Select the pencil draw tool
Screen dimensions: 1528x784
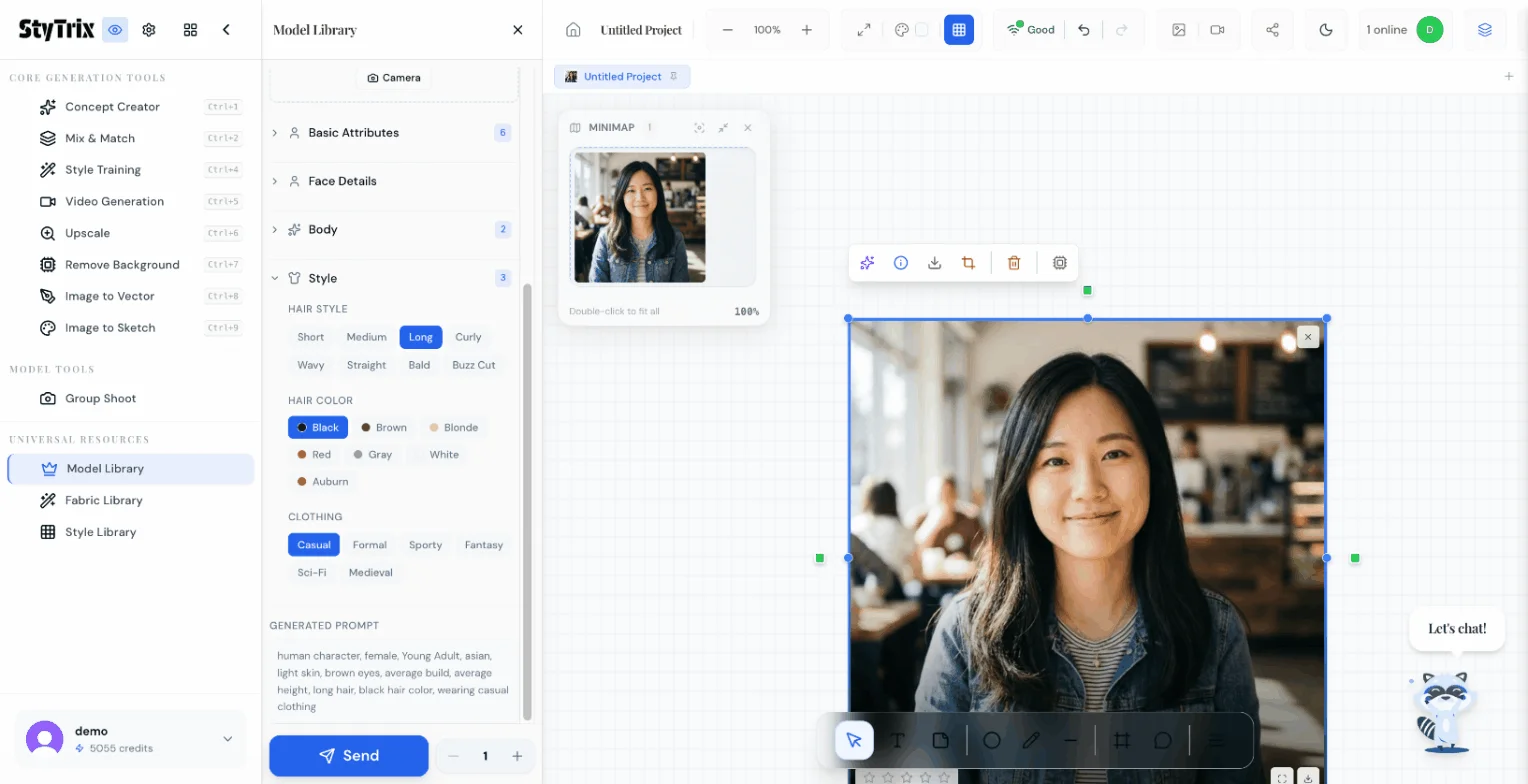(x=1031, y=741)
